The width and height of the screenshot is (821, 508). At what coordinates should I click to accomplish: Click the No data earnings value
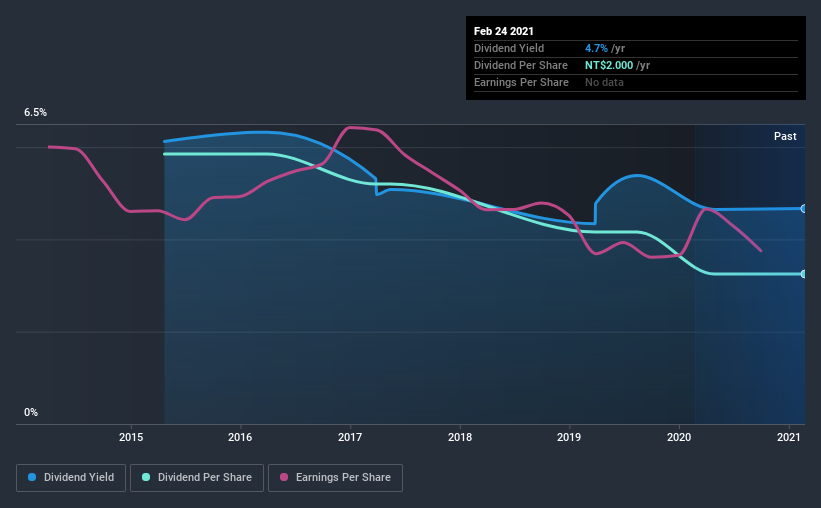pyautogui.click(x=604, y=82)
